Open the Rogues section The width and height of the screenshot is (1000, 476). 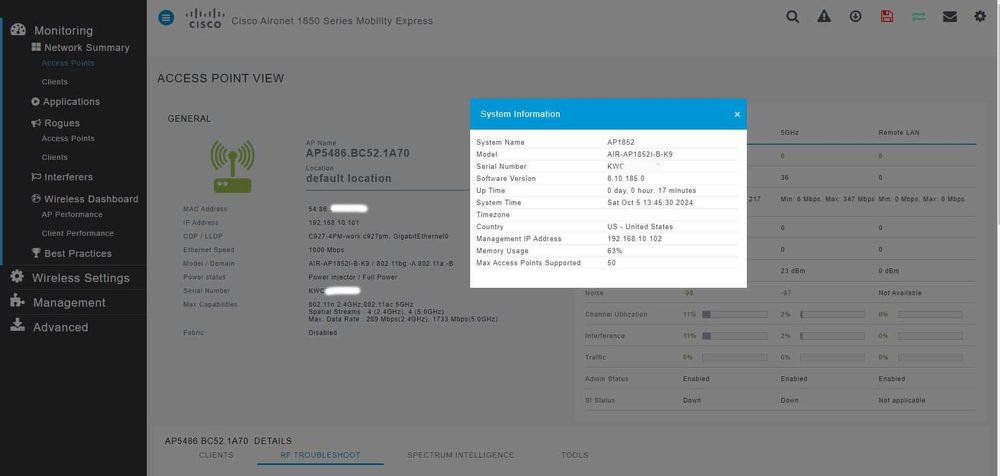tap(62, 123)
